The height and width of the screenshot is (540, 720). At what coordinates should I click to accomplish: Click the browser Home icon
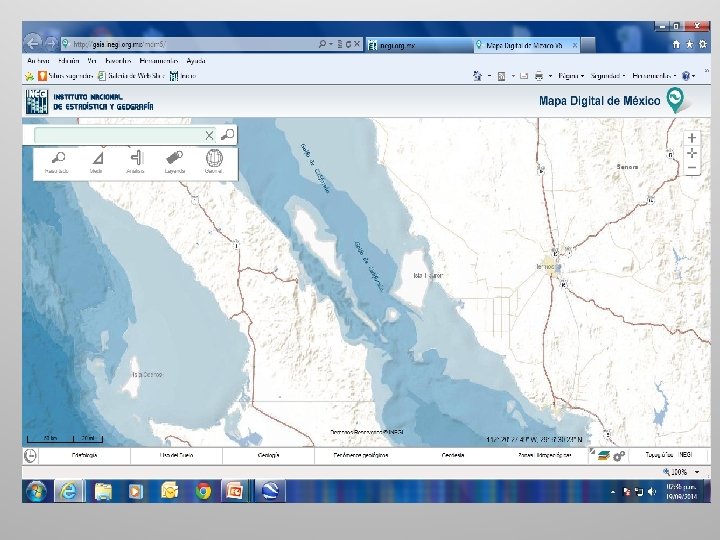(x=676, y=45)
